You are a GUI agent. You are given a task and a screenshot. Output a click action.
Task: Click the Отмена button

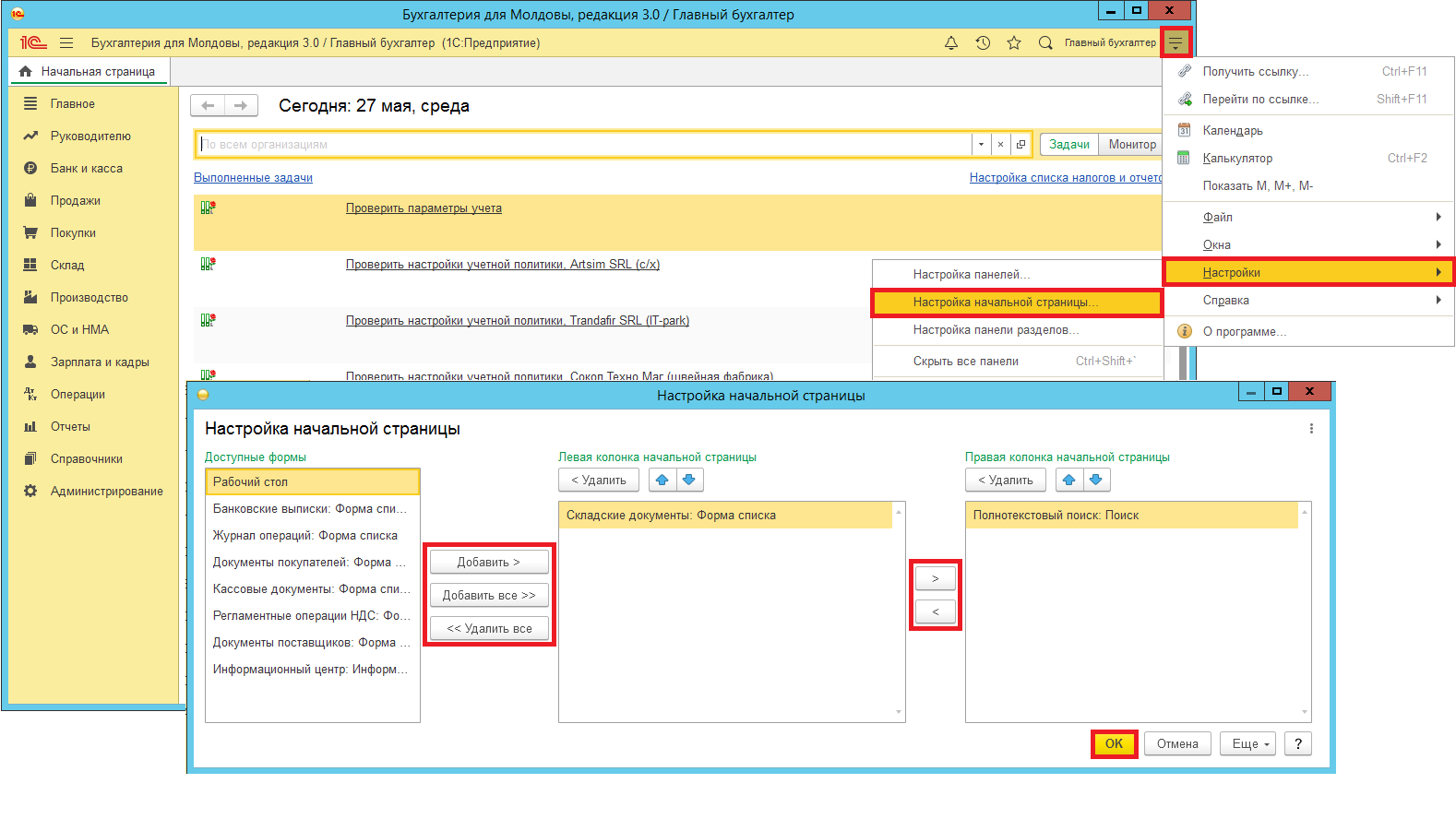pos(1177,743)
